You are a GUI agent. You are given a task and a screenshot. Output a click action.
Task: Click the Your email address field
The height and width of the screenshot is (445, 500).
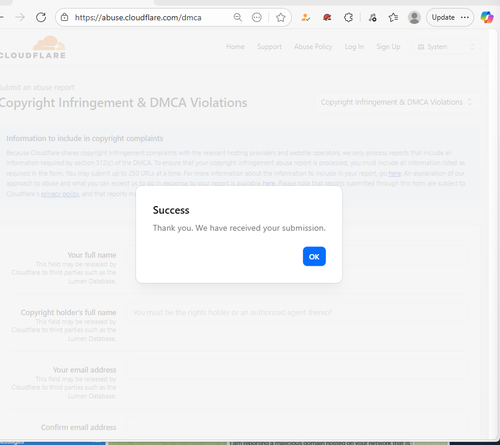click(297, 370)
